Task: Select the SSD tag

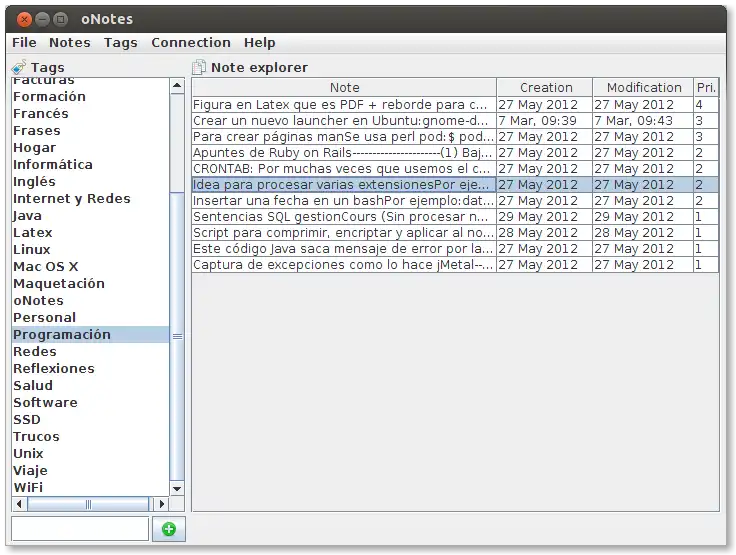Action: coord(90,419)
